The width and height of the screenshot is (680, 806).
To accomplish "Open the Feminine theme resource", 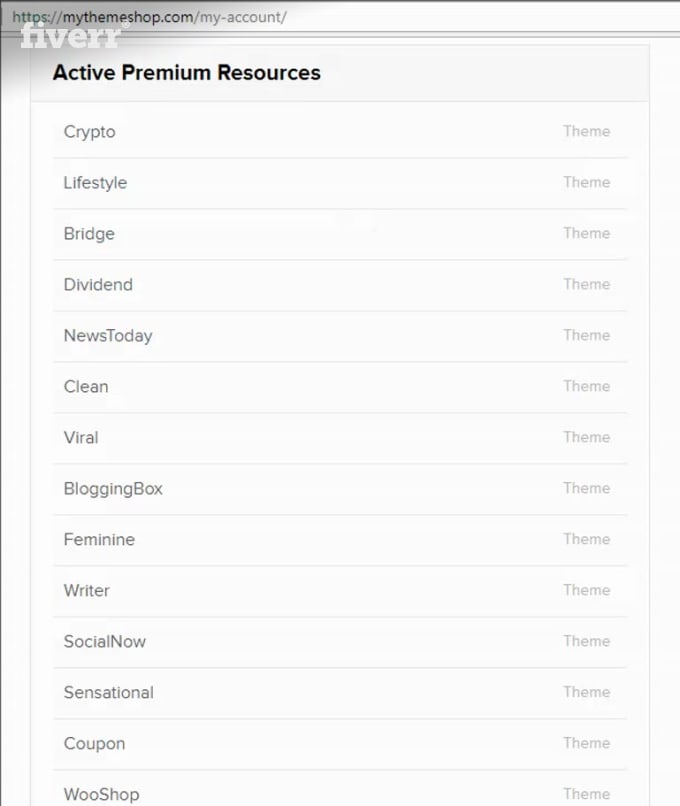I will coord(340,540).
